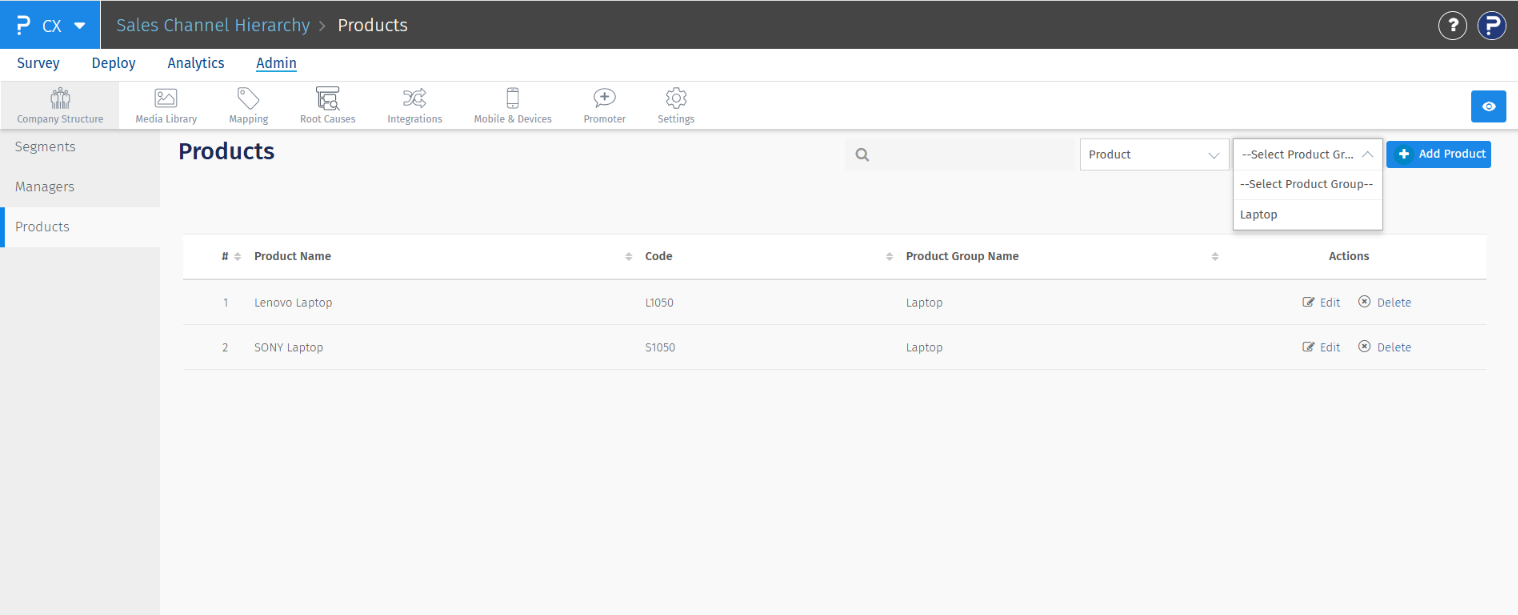The height and width of the screenshot is (615, 1518).
Task: Click Laptop group cell in SONY row
Action: click(x=924, y=347)
